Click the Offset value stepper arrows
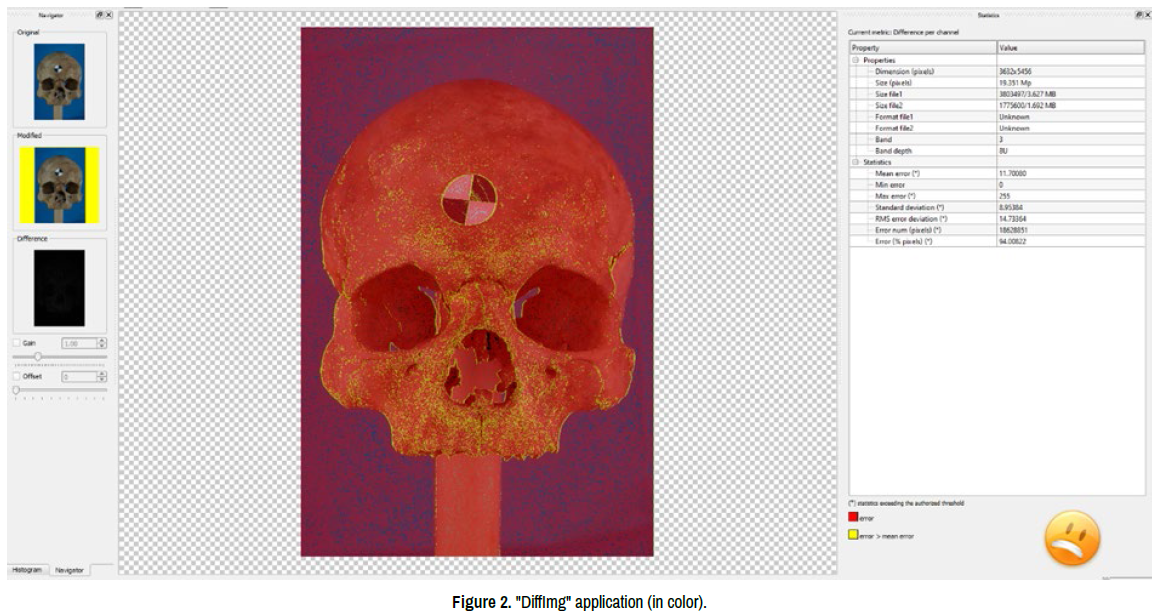 tap(101, 377)
